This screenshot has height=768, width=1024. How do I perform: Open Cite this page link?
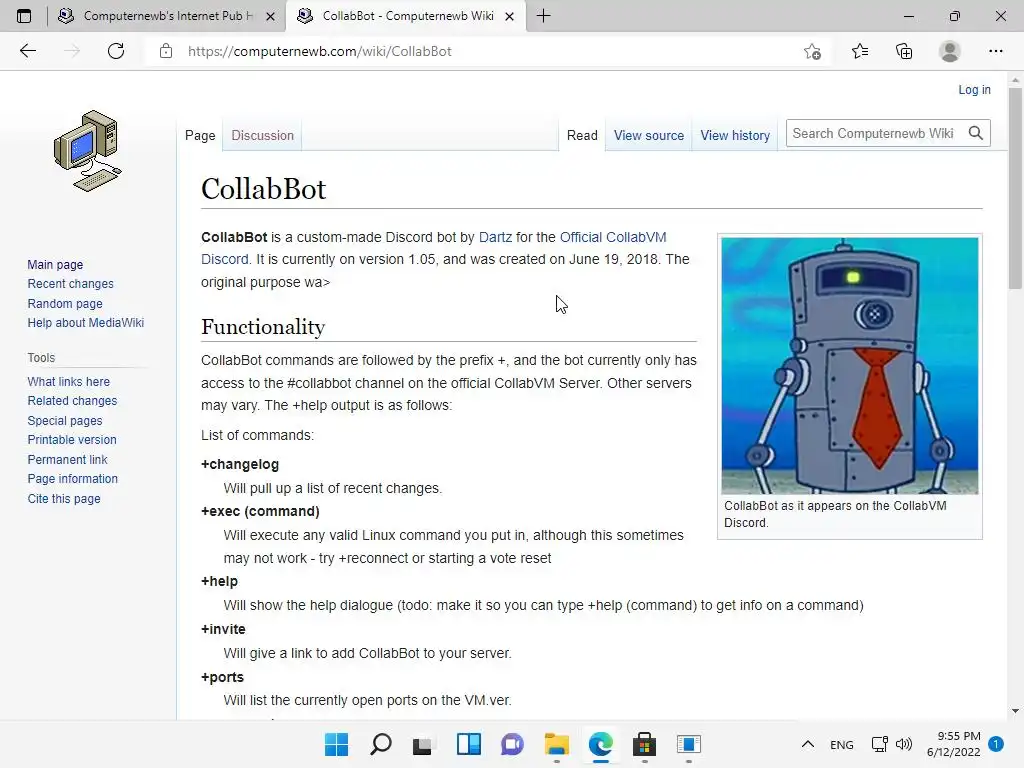click(64, 498)
